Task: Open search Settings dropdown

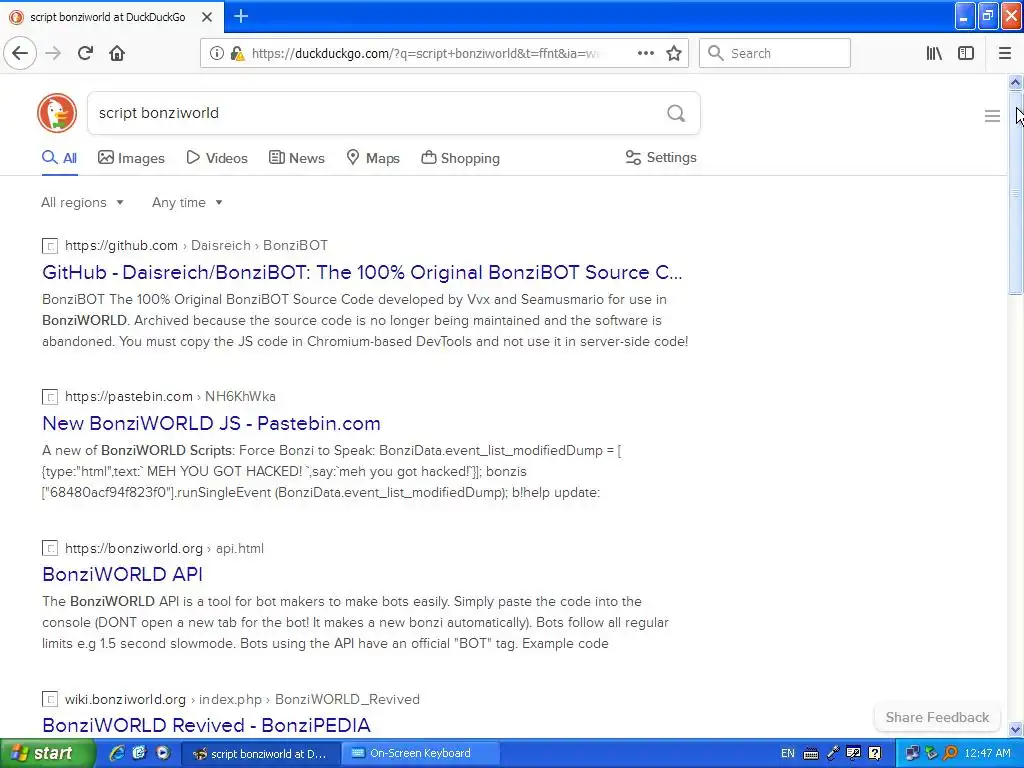Action: click(x=661, y=157)
